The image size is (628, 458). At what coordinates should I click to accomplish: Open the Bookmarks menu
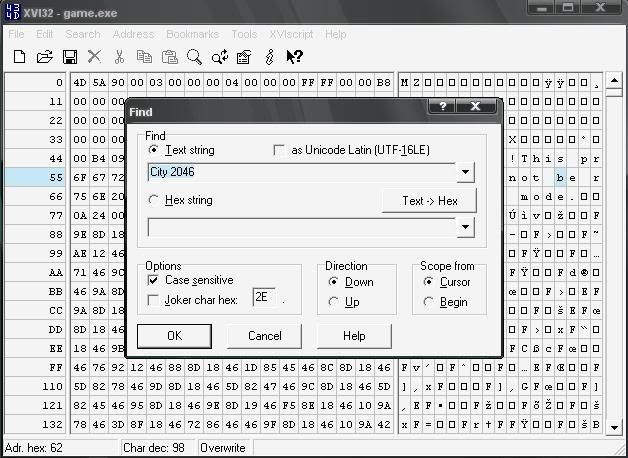point(191,34)
